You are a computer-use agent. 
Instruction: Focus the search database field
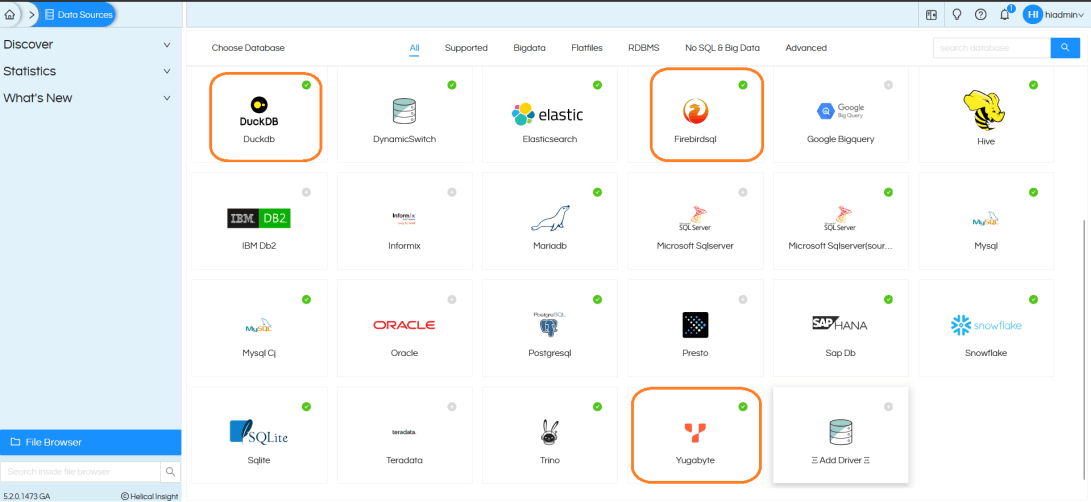tap(992, 47)
